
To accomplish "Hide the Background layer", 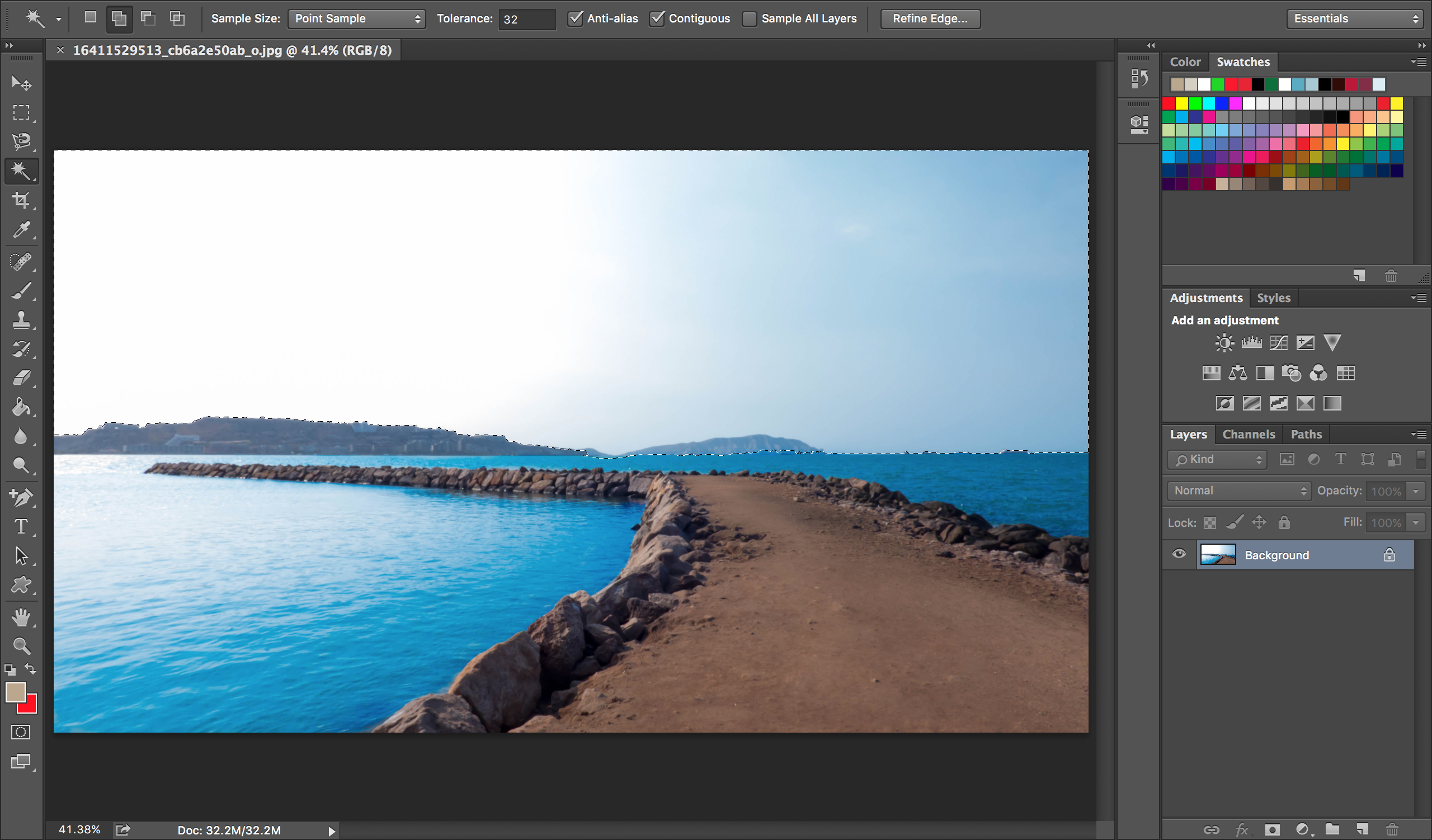I will [x=1178, y=555].
